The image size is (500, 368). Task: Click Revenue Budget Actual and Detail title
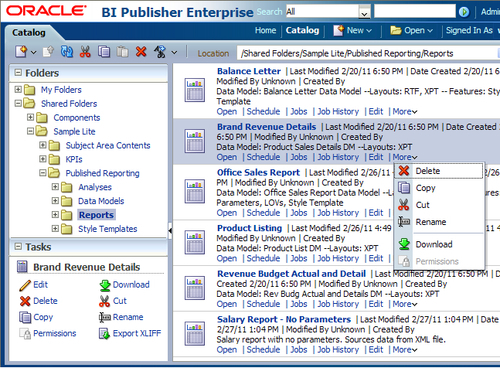click(292, 274)
